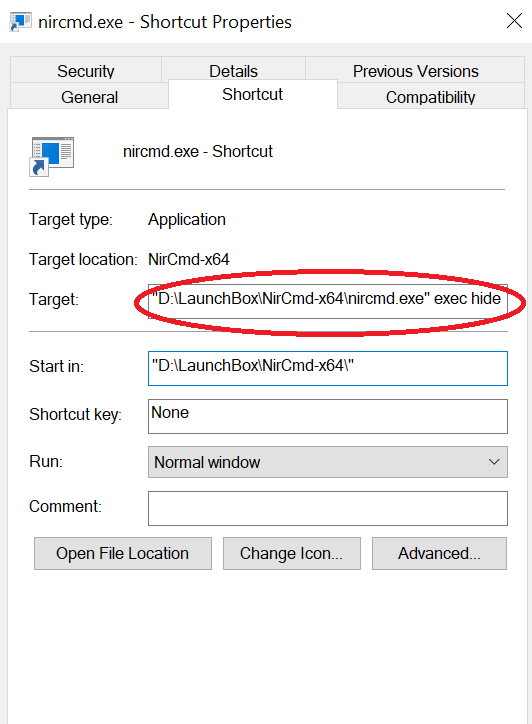The image size is (532, 724).
Task: Go to the General tab
Action: pos(89,97)
